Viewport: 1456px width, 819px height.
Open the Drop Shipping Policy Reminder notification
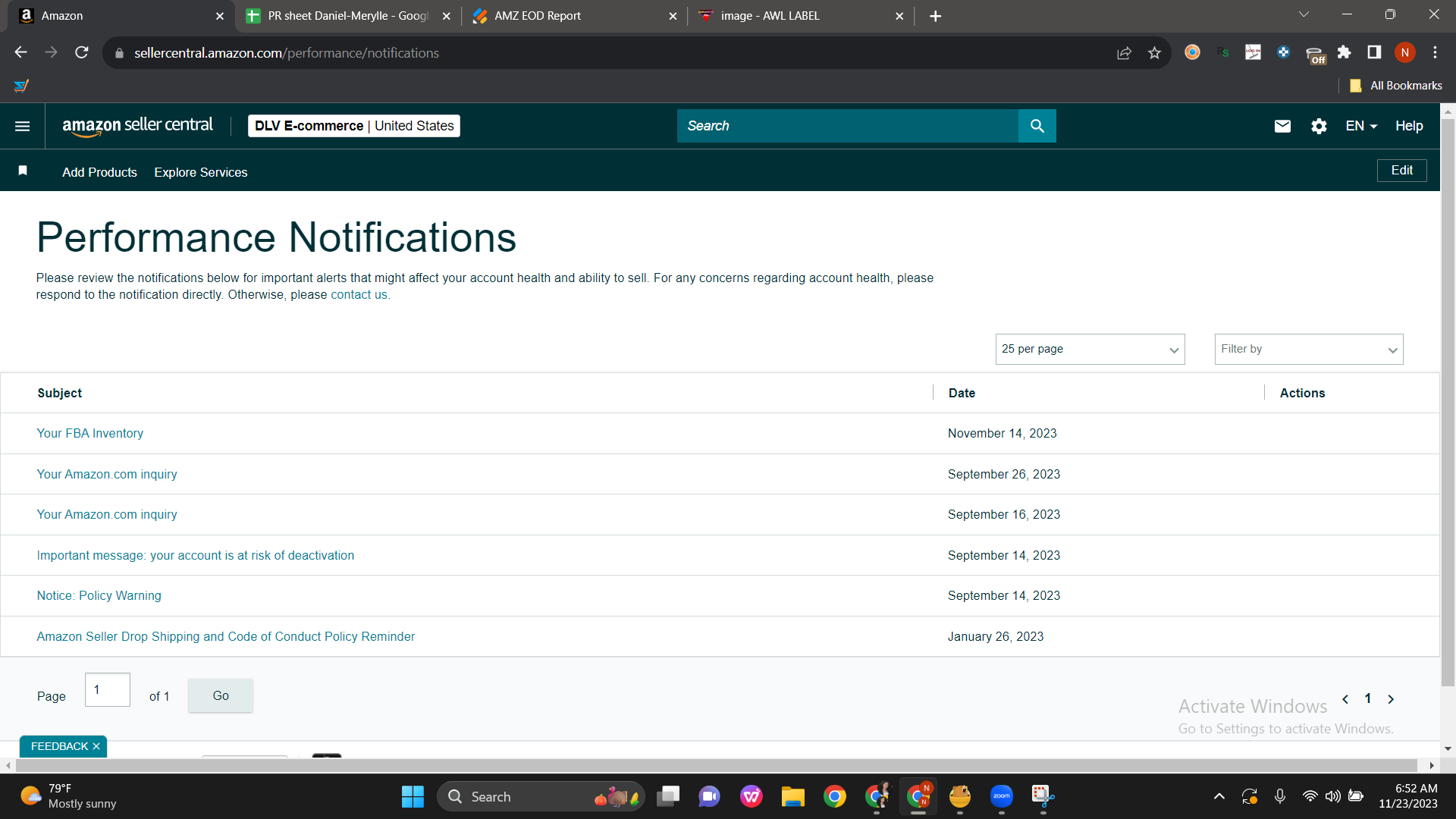(x=226, y=637)
